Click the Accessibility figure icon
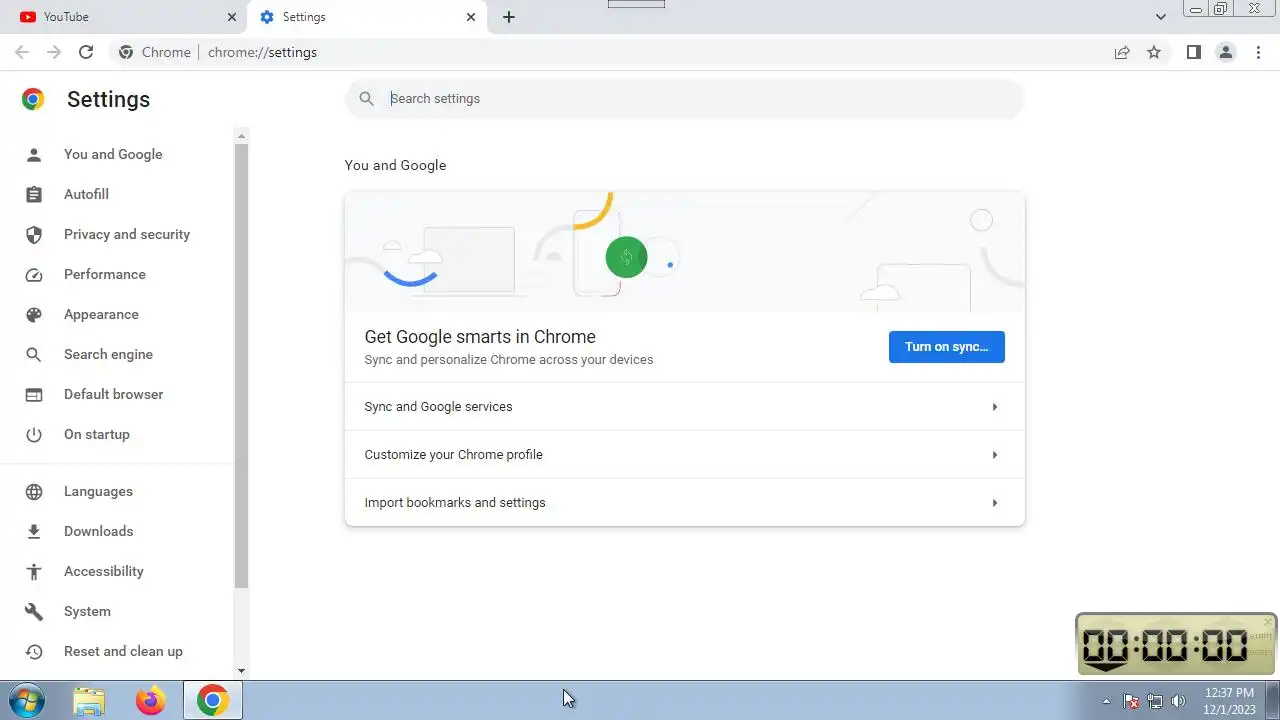Viewport: 1280px width, 720px height. click(x=34, y=571)
